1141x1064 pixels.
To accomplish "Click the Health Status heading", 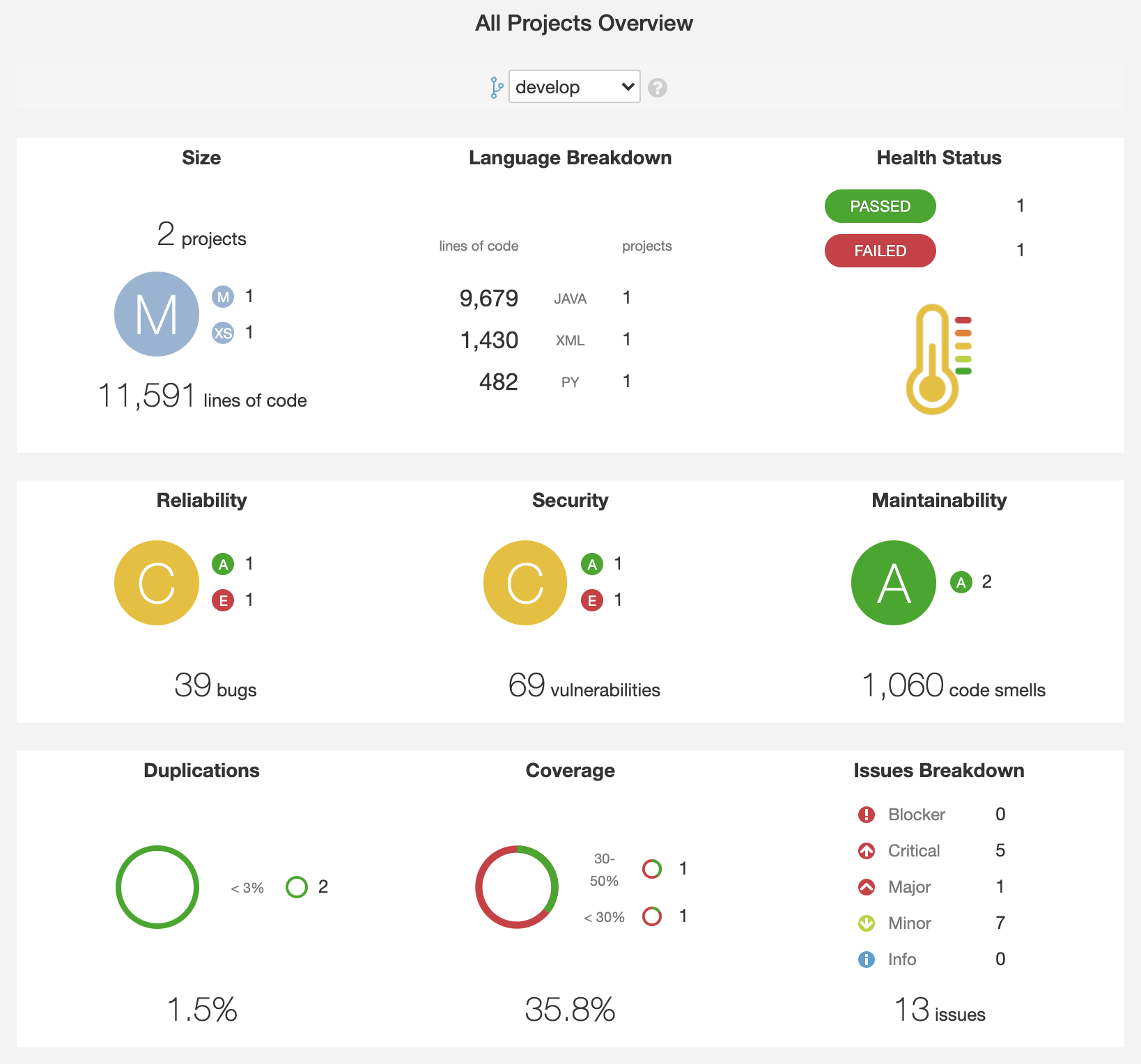I will point(939,158).
